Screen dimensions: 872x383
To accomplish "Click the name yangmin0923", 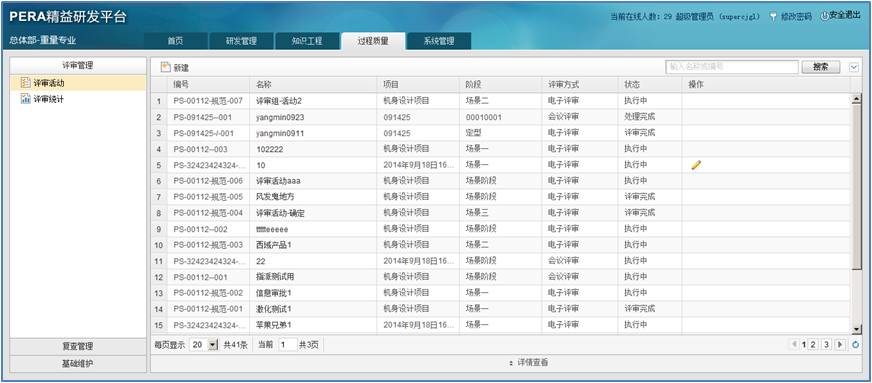I will [x=280, y=117].
